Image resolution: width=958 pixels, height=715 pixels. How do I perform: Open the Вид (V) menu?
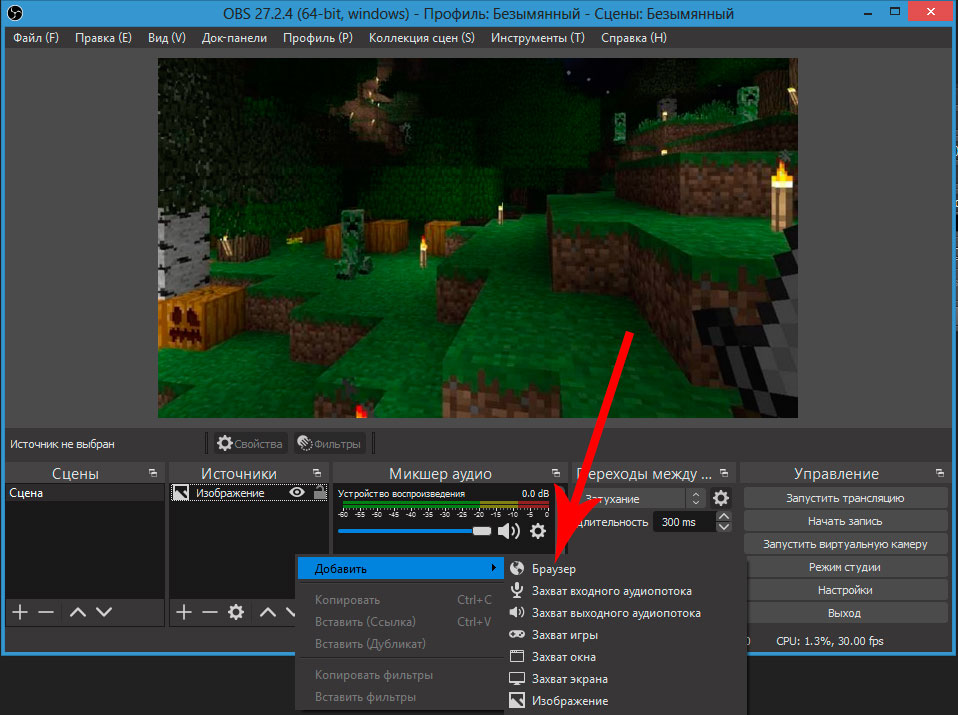167,38
